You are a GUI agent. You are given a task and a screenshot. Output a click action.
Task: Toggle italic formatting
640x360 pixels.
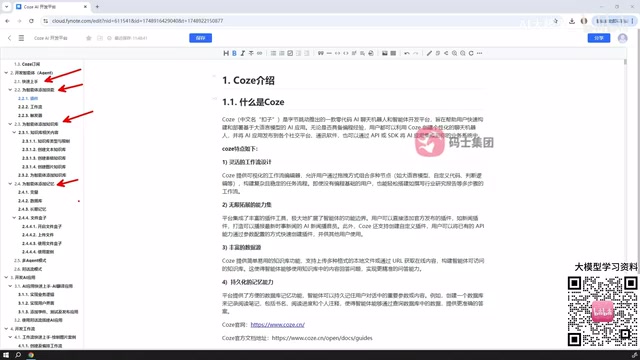(242, 53)
